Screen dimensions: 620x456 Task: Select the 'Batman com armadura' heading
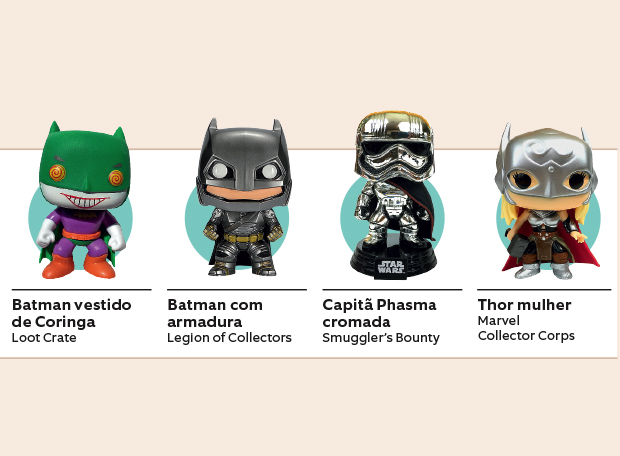215,313
